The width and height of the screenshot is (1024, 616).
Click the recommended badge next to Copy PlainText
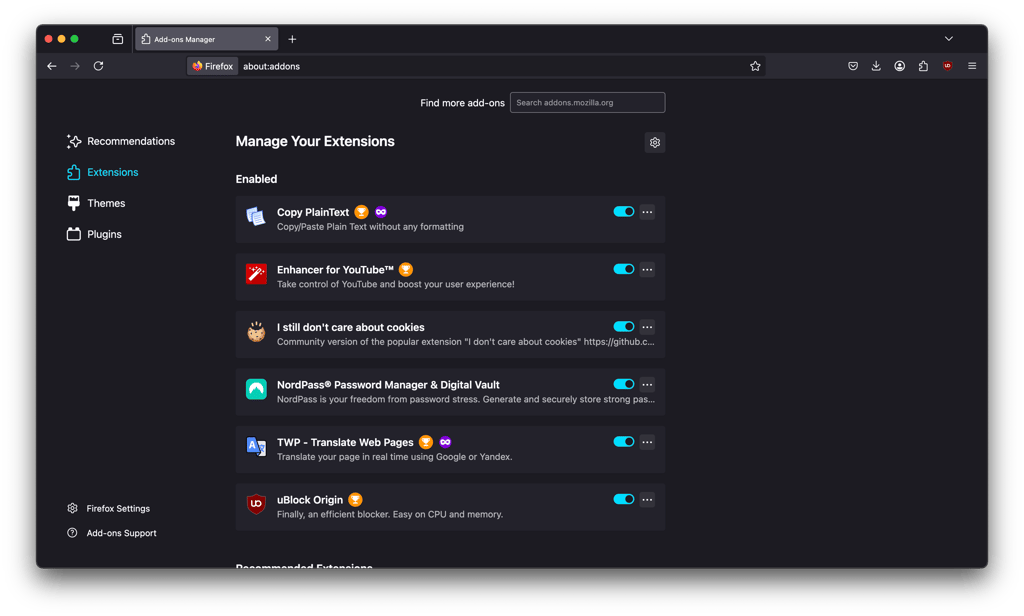pos(361,212)
